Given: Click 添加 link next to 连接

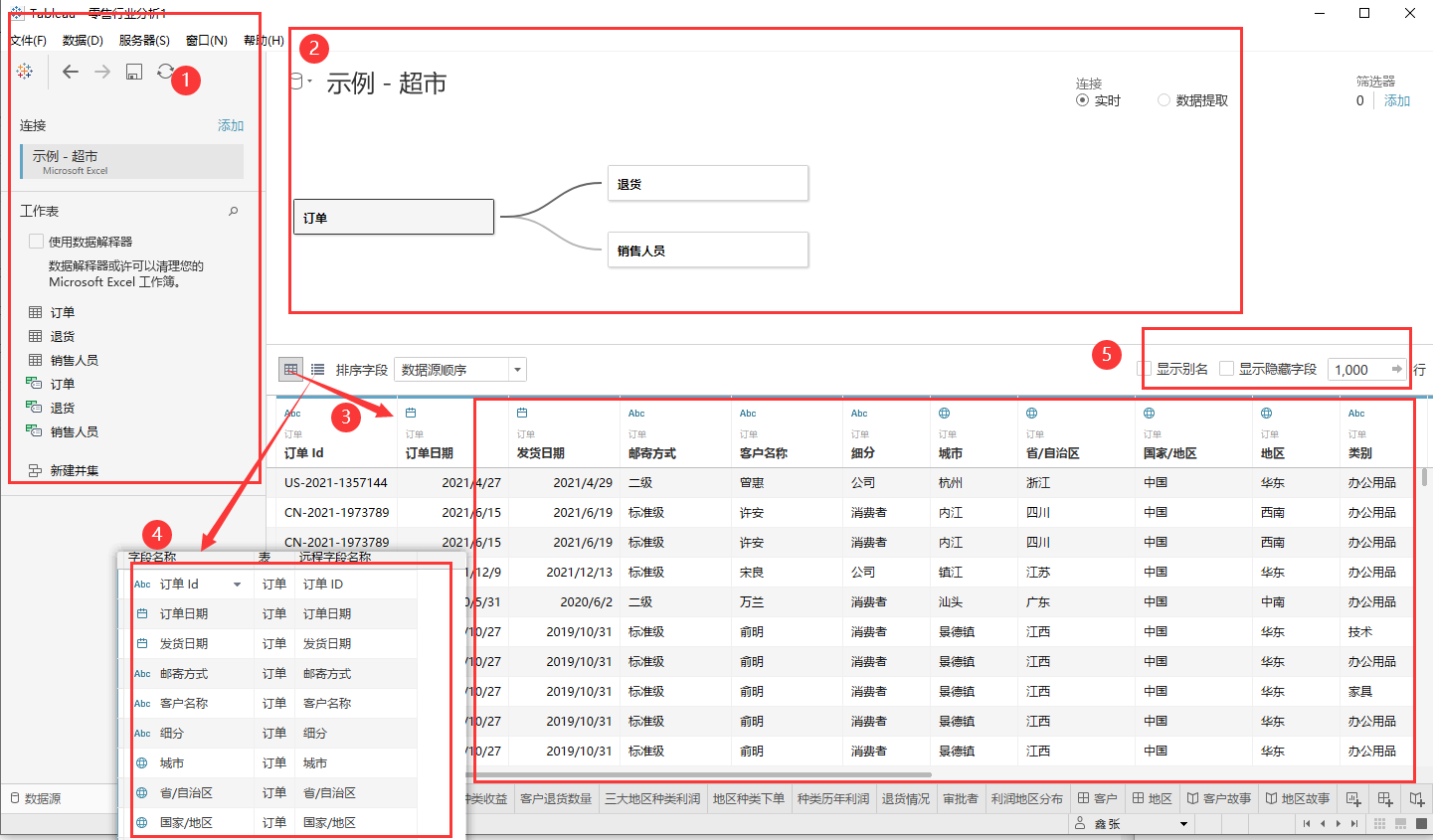Looking at the screenshot, I should coord(231,125).
